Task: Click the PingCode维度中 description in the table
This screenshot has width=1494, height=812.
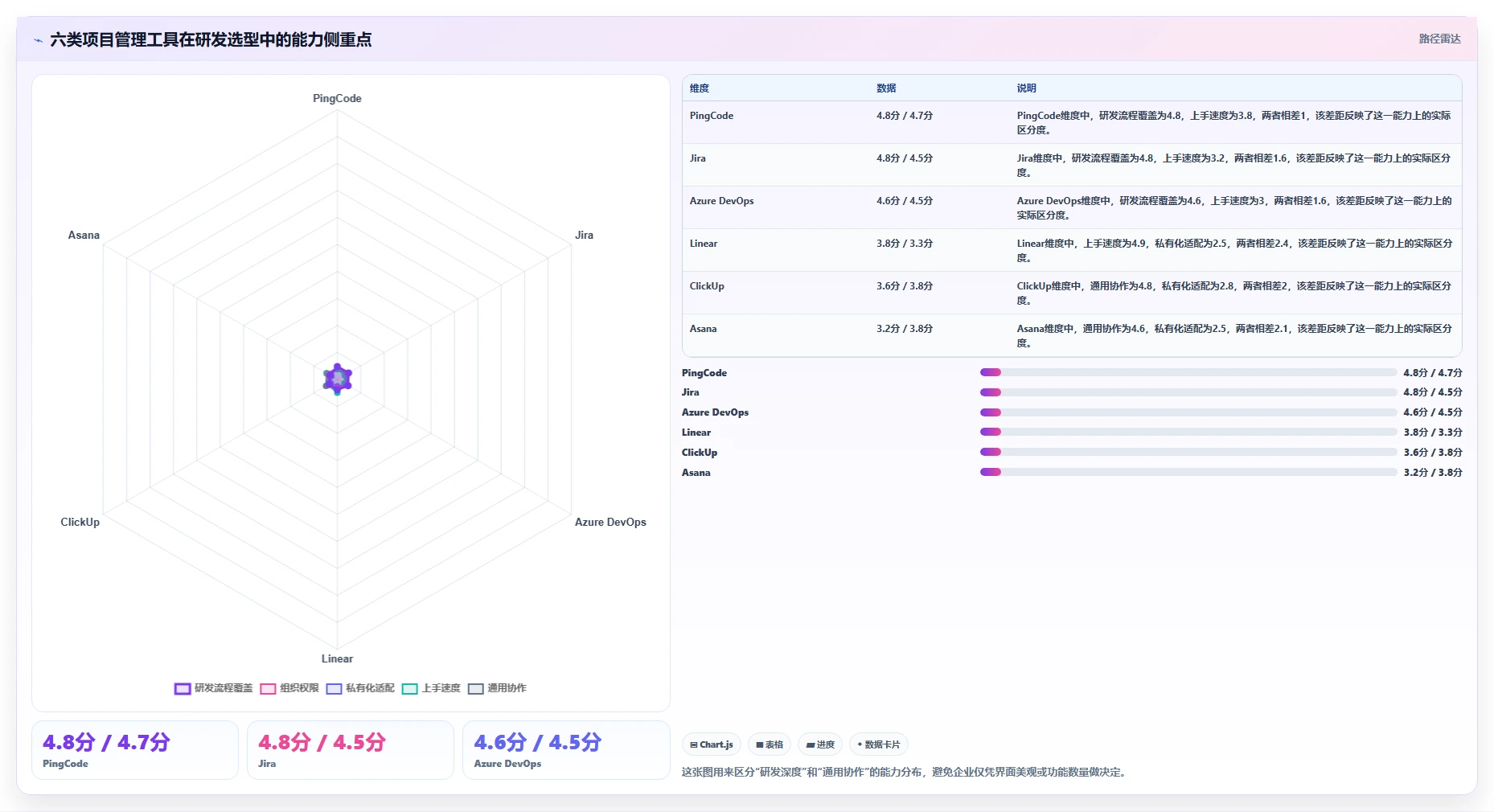Action: (1234, 123)
